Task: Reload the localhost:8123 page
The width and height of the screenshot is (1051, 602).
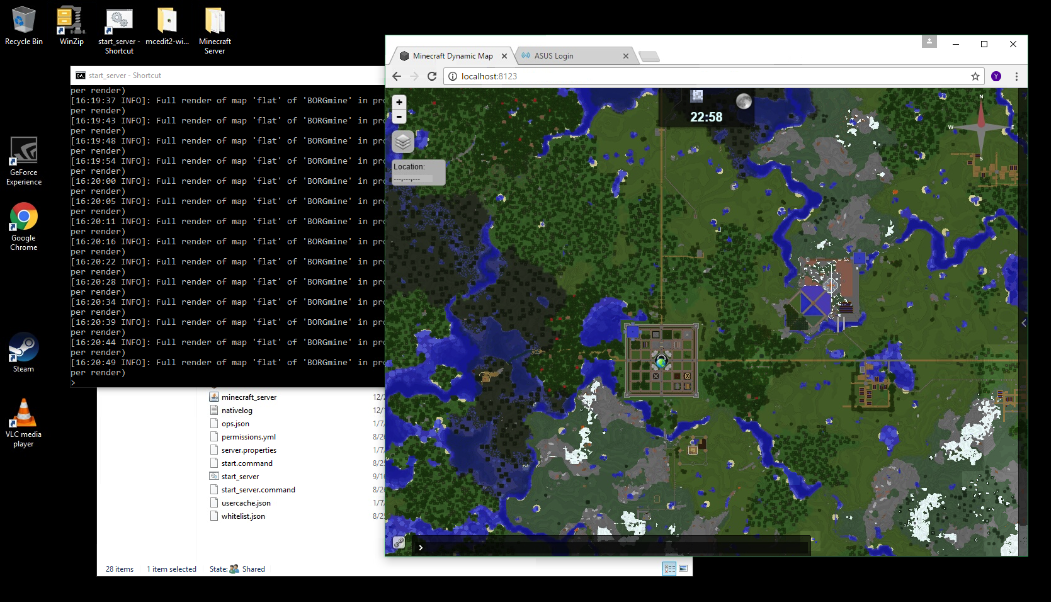Action: (x=432, y=76)
